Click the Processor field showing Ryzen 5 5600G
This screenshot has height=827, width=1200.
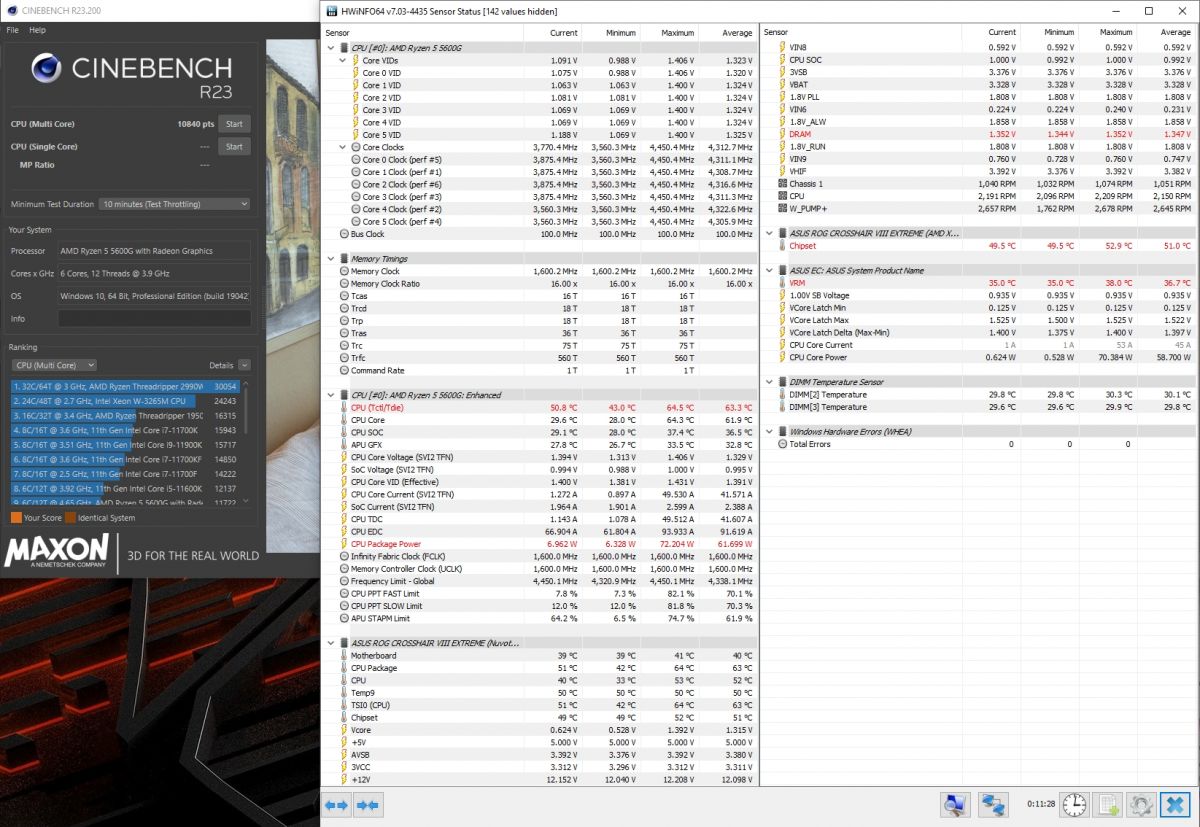coord(154,251)
